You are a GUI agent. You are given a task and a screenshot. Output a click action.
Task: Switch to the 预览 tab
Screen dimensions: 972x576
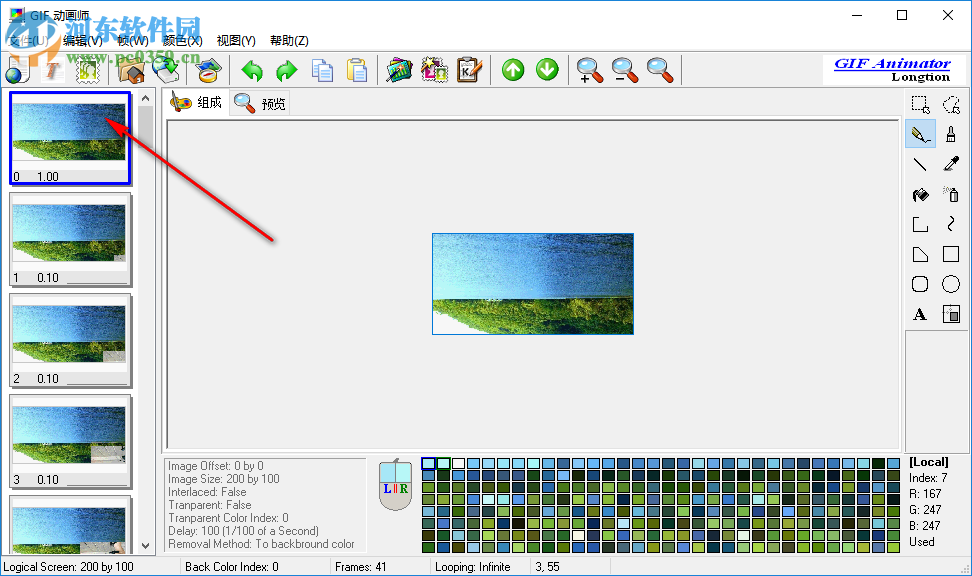pos(259,104)
